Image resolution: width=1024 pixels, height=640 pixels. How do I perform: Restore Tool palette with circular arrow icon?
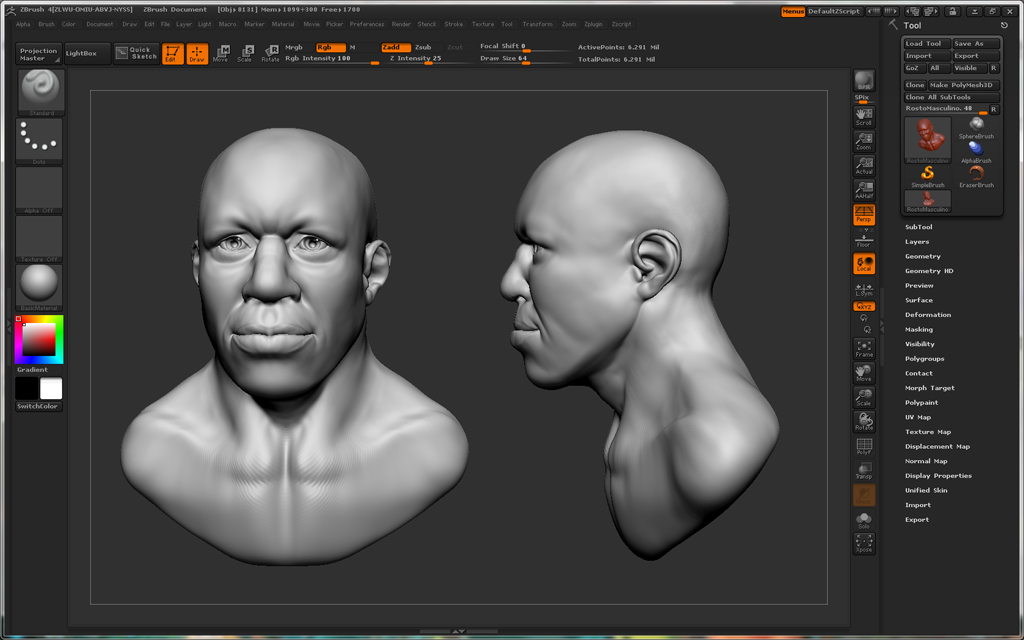[1004, 25]
